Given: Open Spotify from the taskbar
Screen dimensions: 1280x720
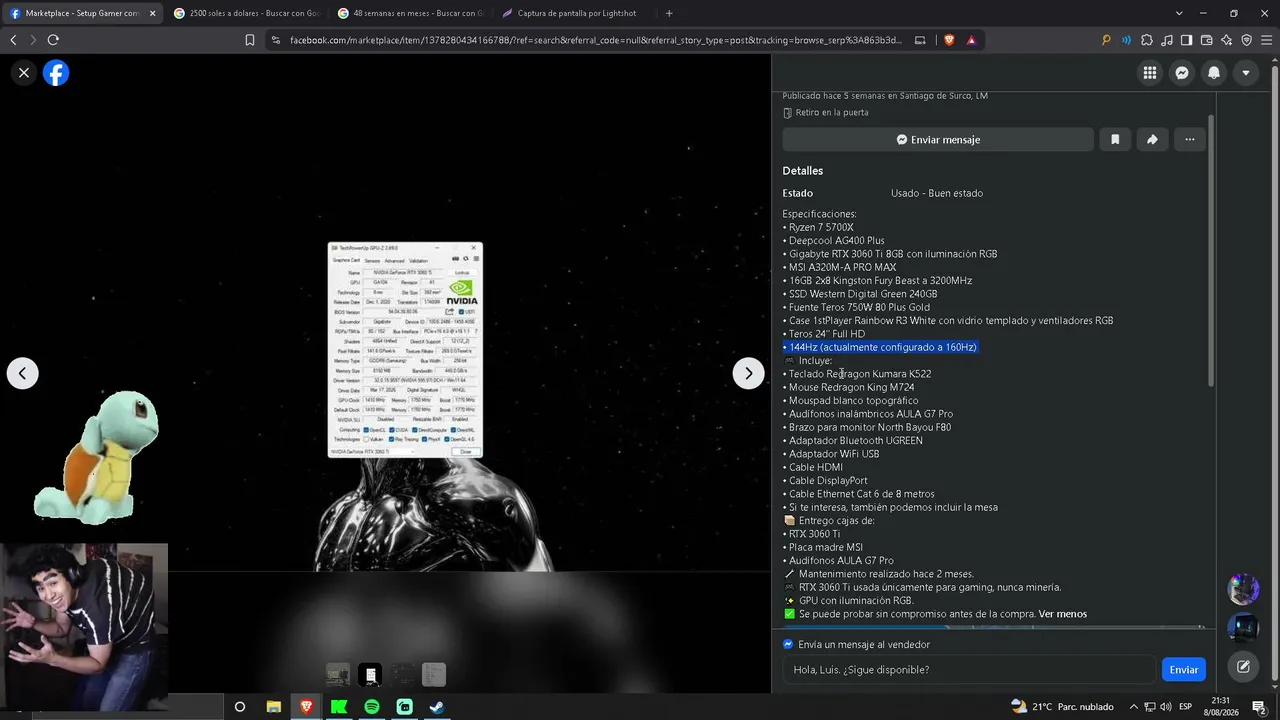Looking at the screenshot, I should (x=371, y=707).
